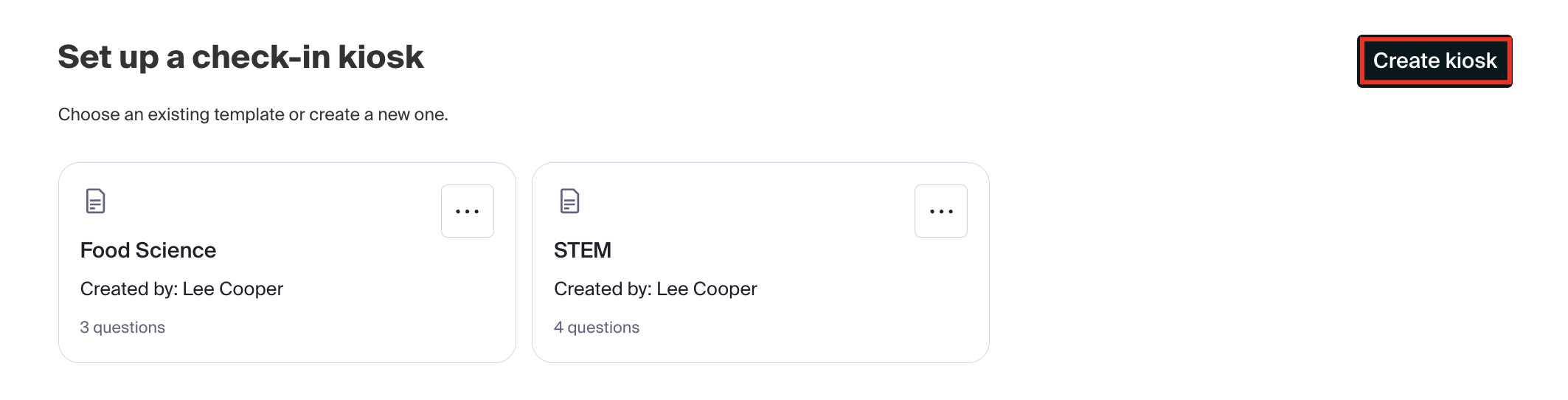Choose the Food Science template card
The width and height of the screenshot is (1568, 400).
(287, 263)
